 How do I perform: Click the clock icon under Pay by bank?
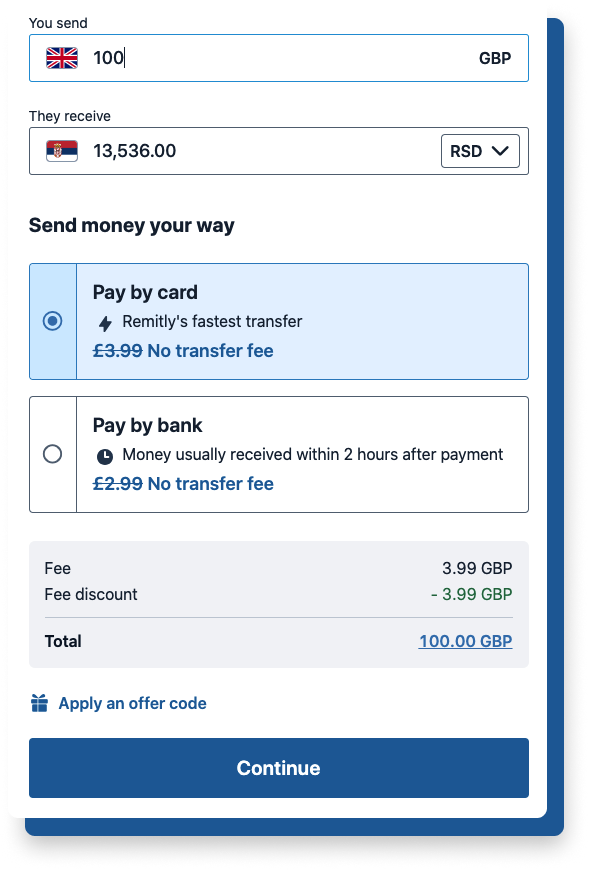[x=105, y=457]
